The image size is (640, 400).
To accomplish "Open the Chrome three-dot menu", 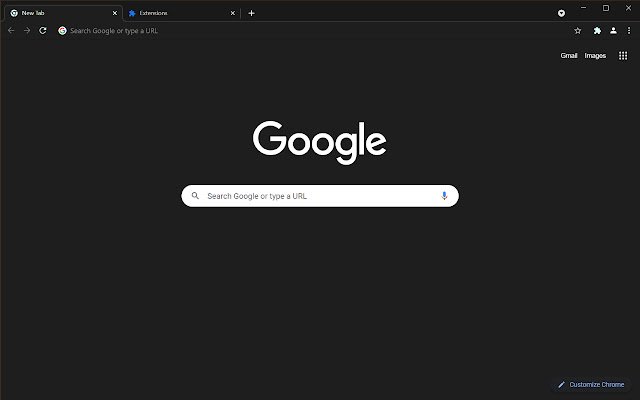I will [x=629, y=31].
